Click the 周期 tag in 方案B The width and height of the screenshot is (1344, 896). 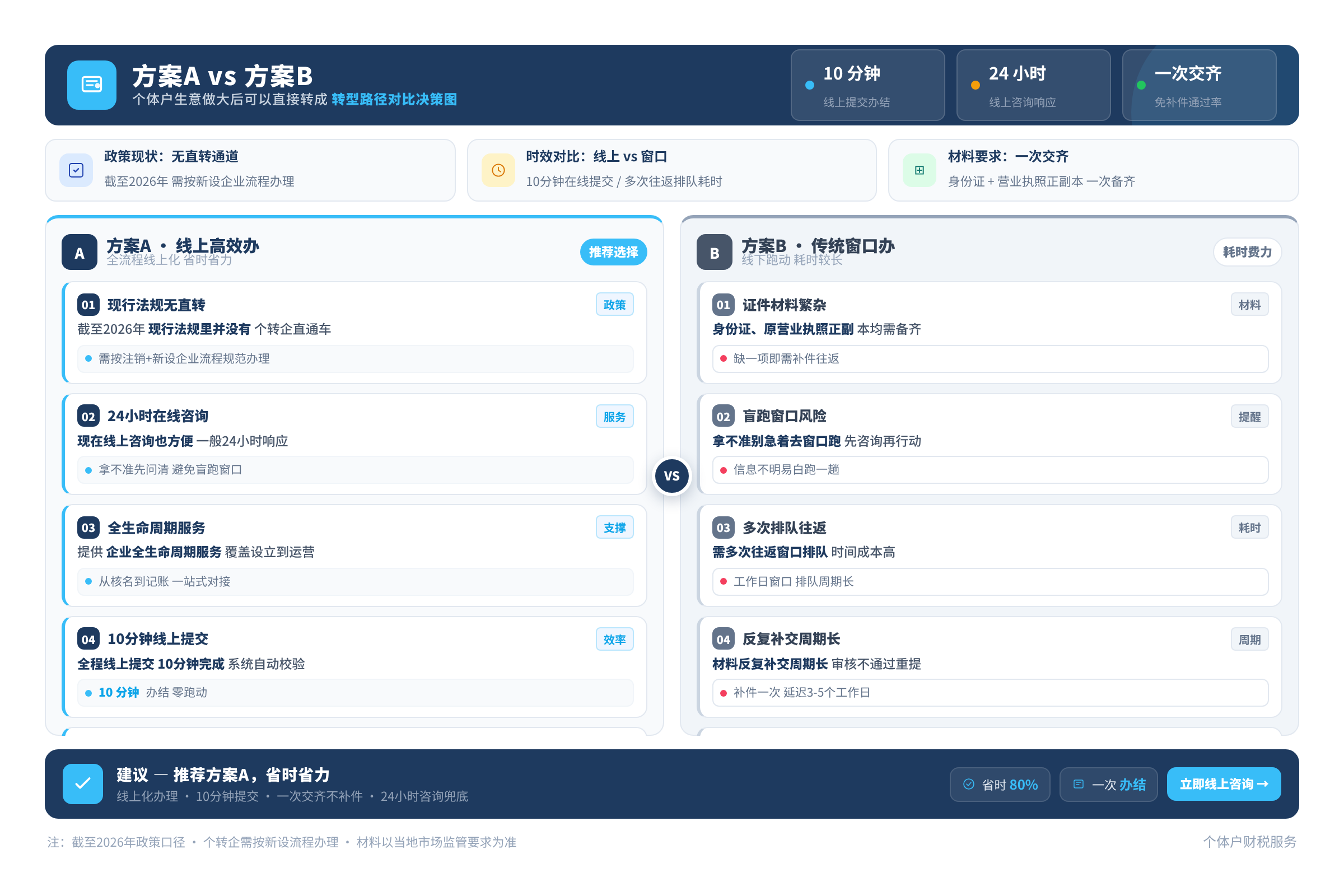[x=1250, y=640]
